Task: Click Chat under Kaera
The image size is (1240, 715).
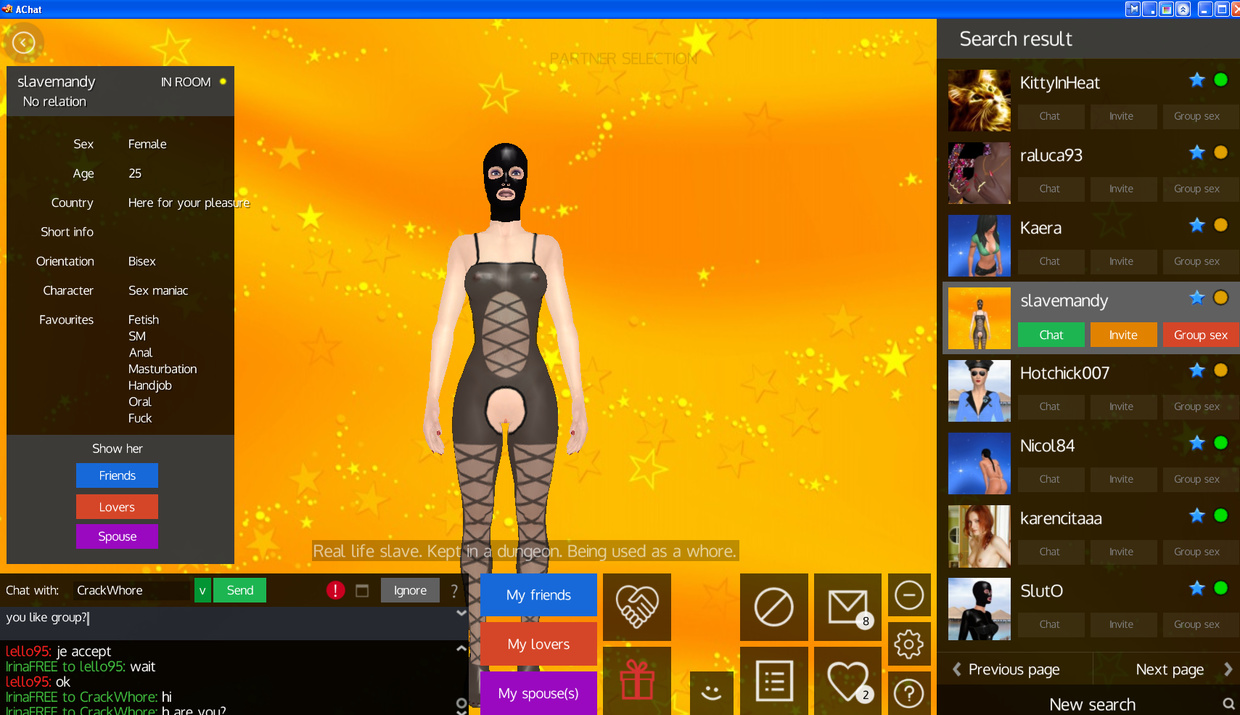Action: coord(1050,261)
